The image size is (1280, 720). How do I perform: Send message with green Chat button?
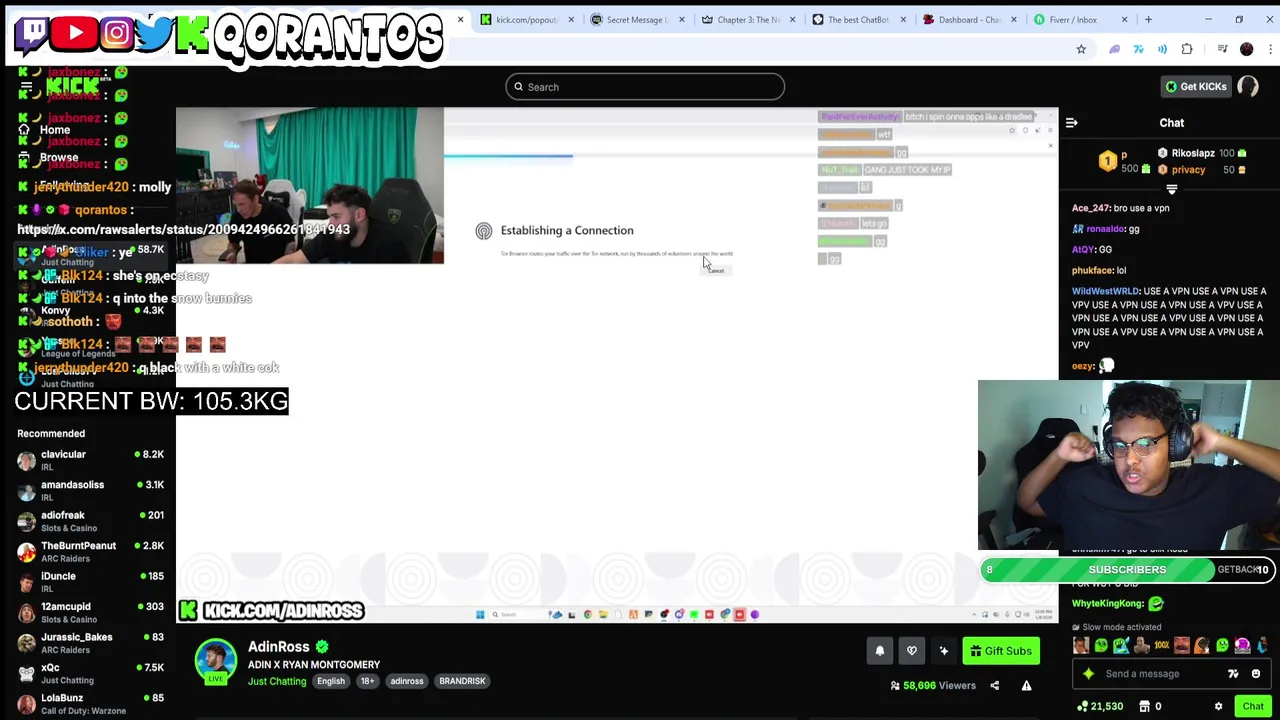coord(1253,707)
